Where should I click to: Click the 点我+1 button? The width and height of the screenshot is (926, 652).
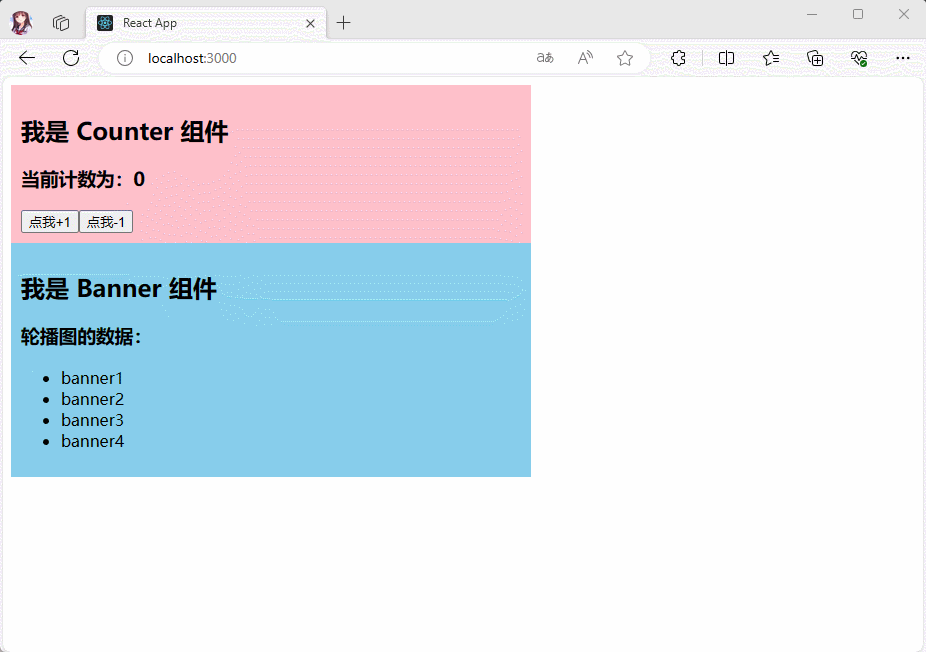click(x=50, y=222)
